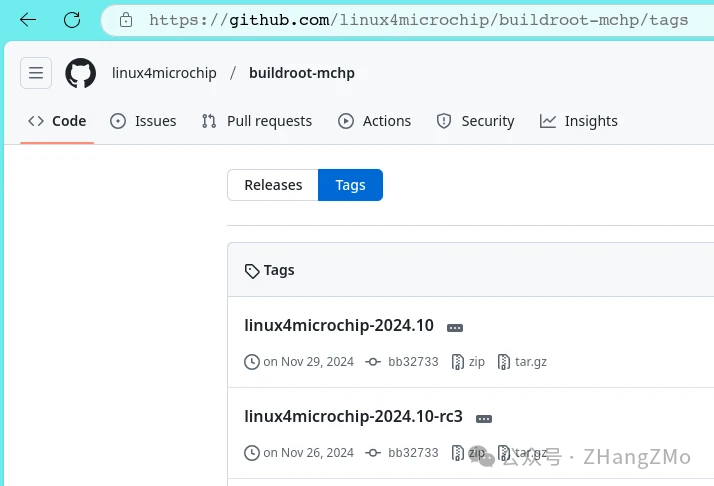Expand details ellipsis for linux4microchip-2024.10
714x486 pixels.
(455, 328)
